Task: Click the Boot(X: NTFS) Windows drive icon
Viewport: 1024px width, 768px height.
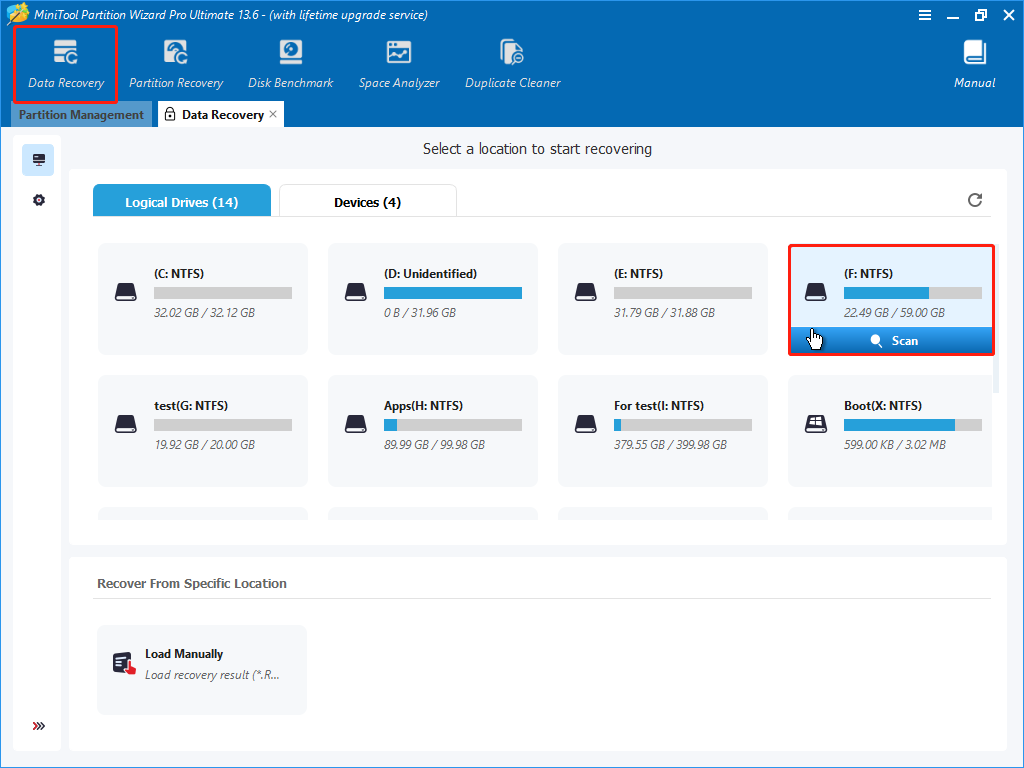Action: [x=816, y=424]
